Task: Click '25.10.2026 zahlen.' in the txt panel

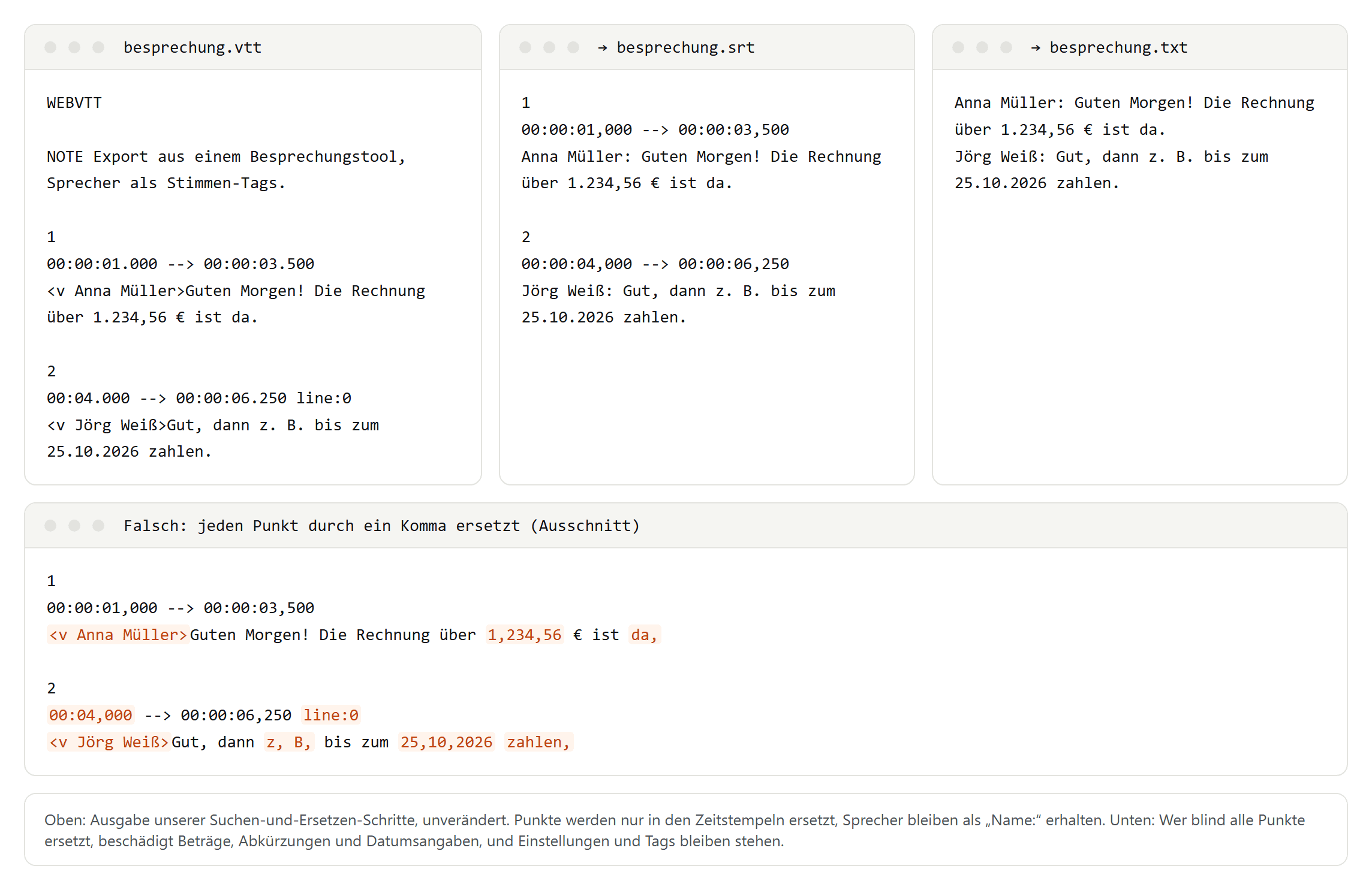Action: pos(1037,183)
